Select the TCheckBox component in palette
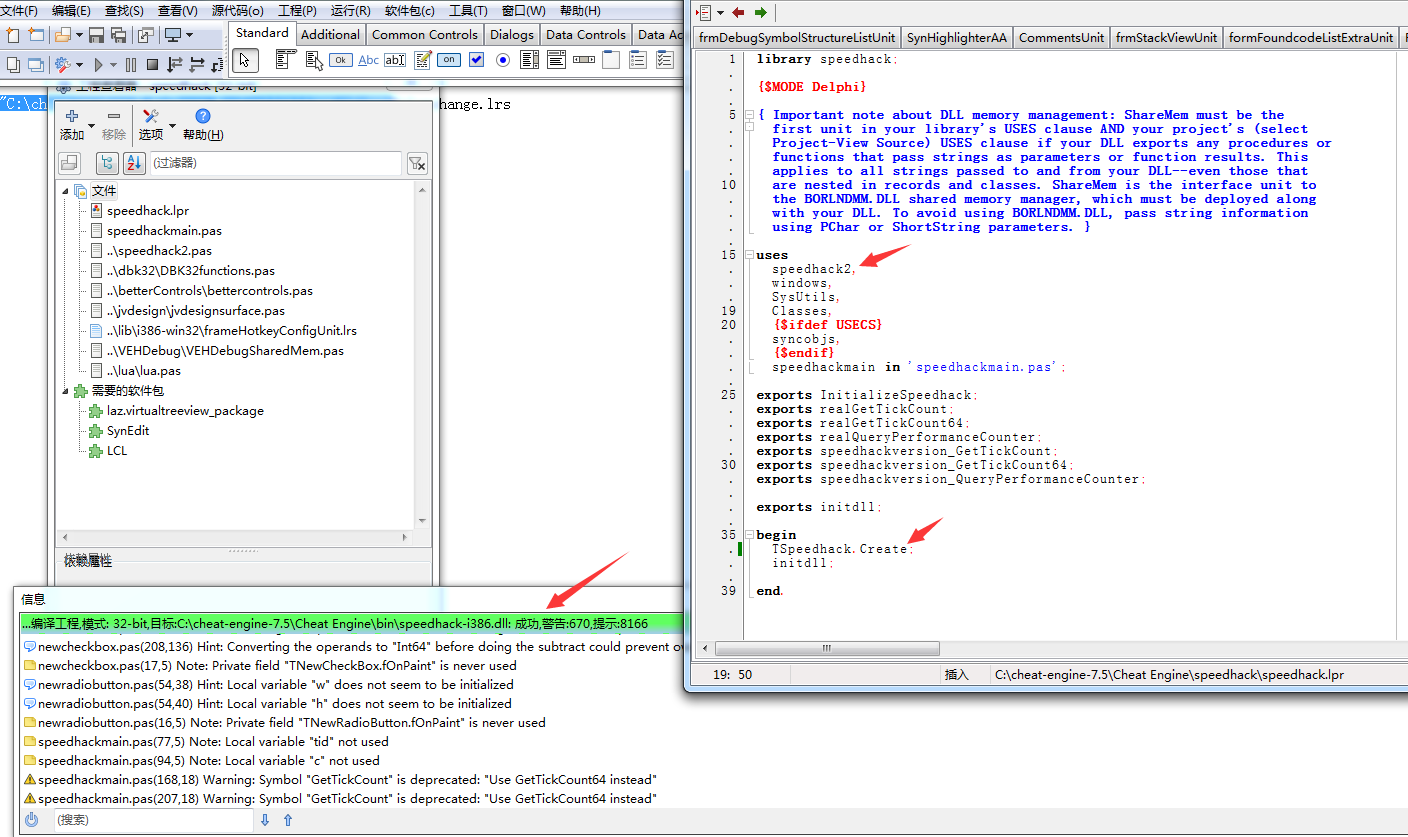 click(x=476, y=60)
